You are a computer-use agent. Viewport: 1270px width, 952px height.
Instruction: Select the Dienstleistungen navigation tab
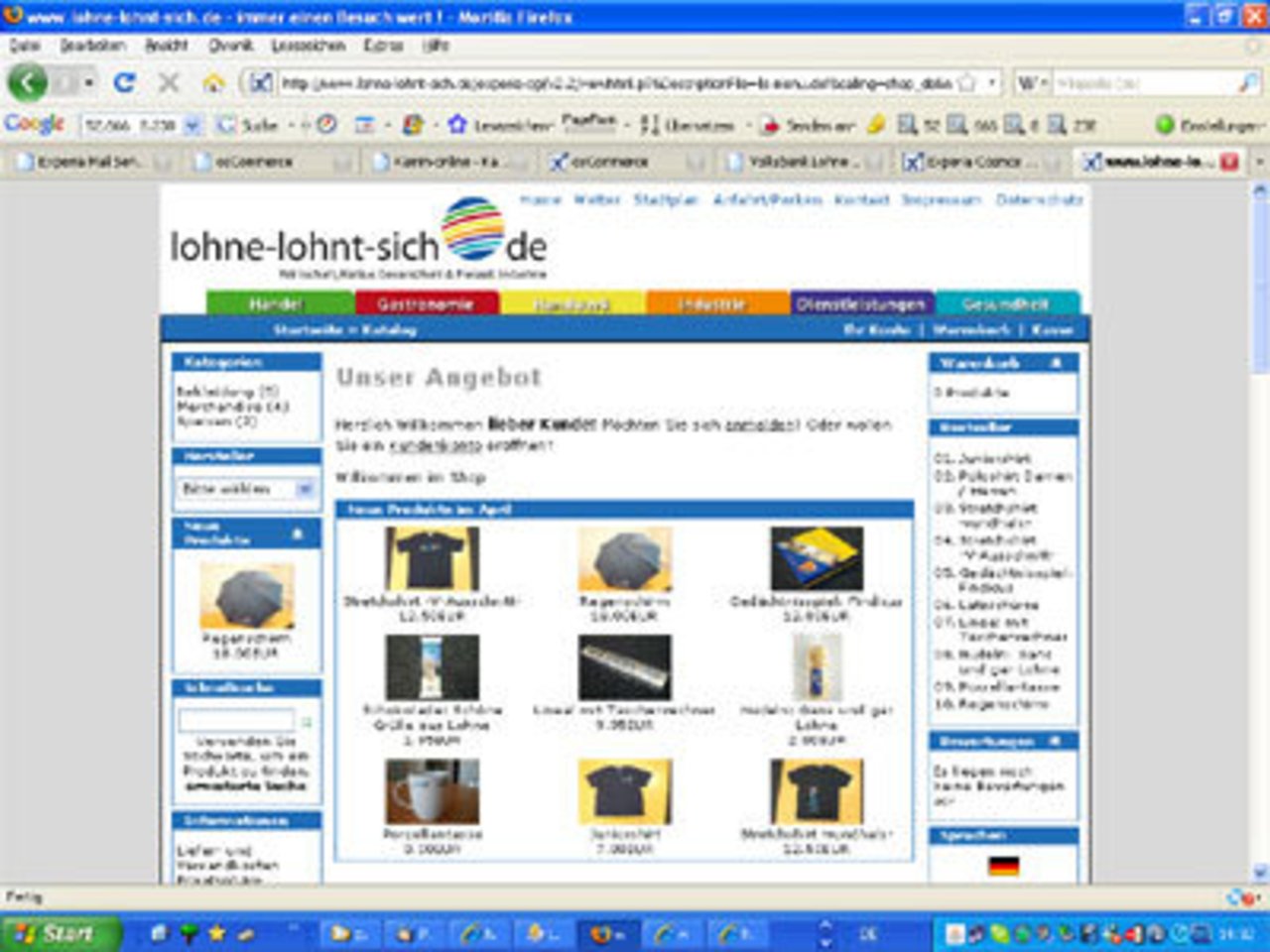[860, 303]
